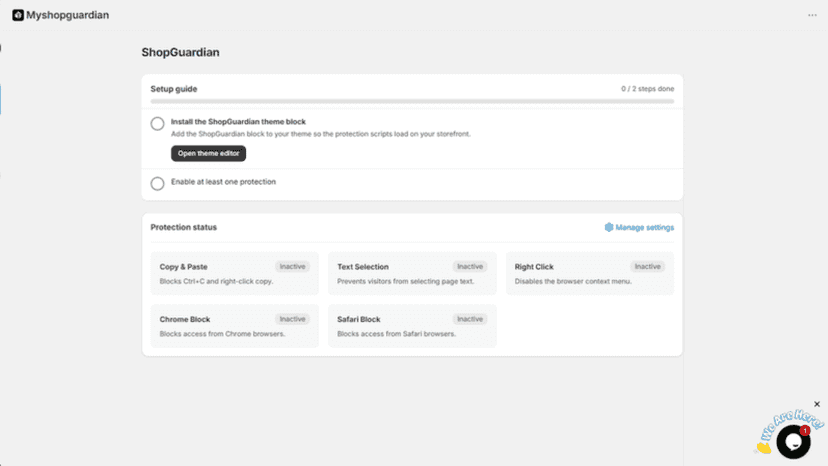Click Inactive badge on Right Click

click(647, 267)
